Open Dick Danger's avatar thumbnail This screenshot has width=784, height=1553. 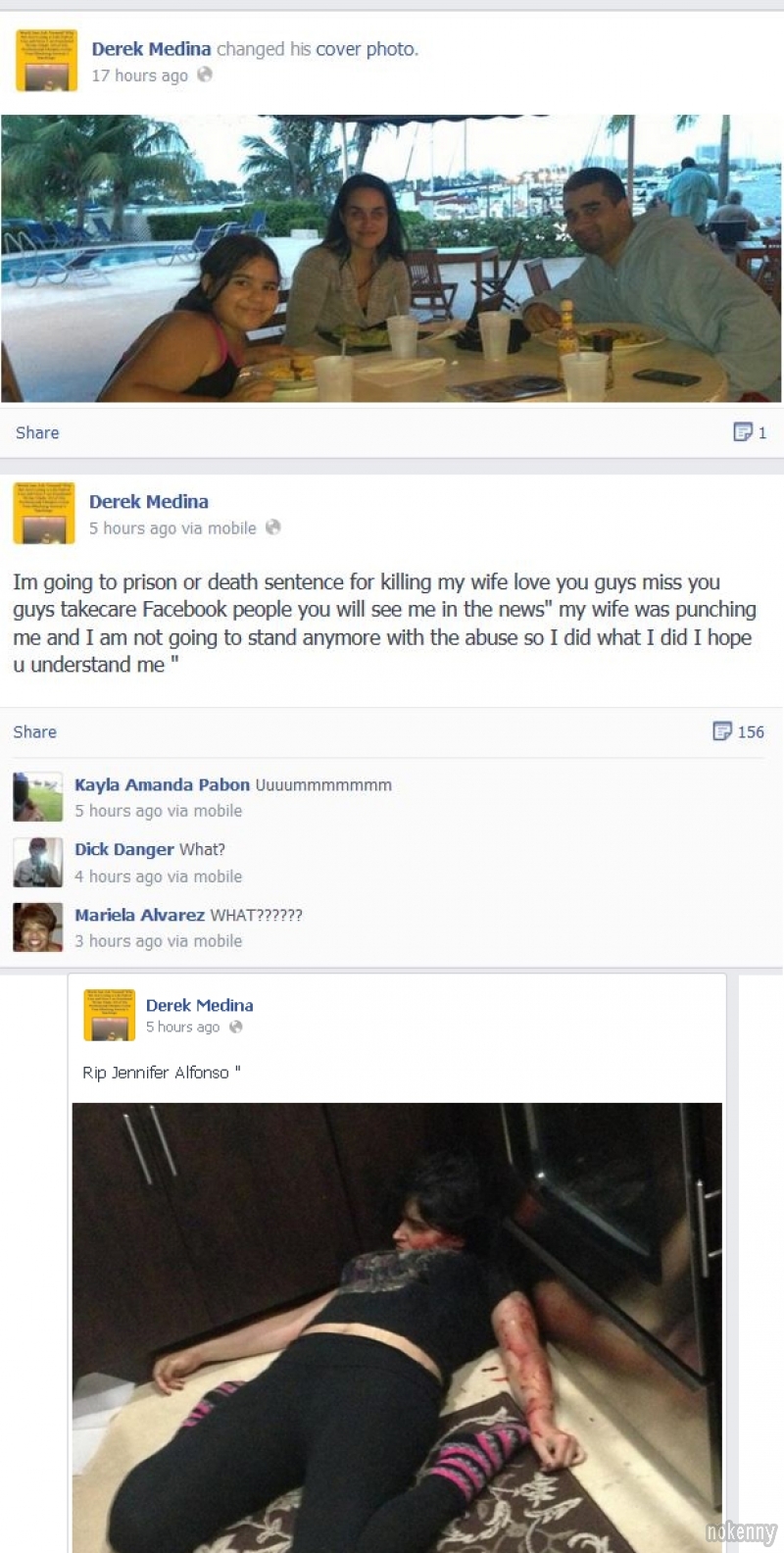coord(37,862)
